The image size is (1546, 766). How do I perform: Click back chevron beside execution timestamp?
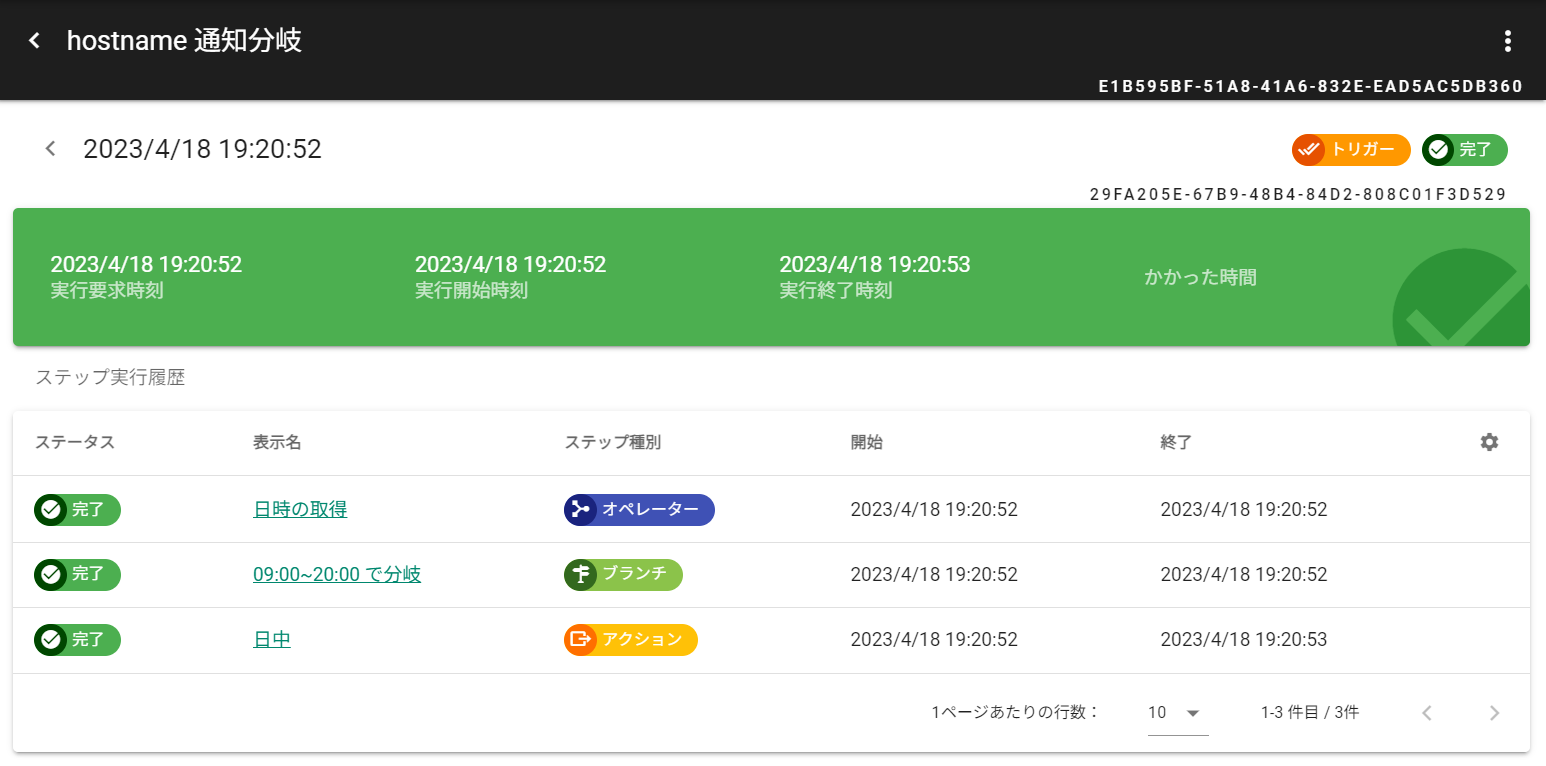point(50,149)
